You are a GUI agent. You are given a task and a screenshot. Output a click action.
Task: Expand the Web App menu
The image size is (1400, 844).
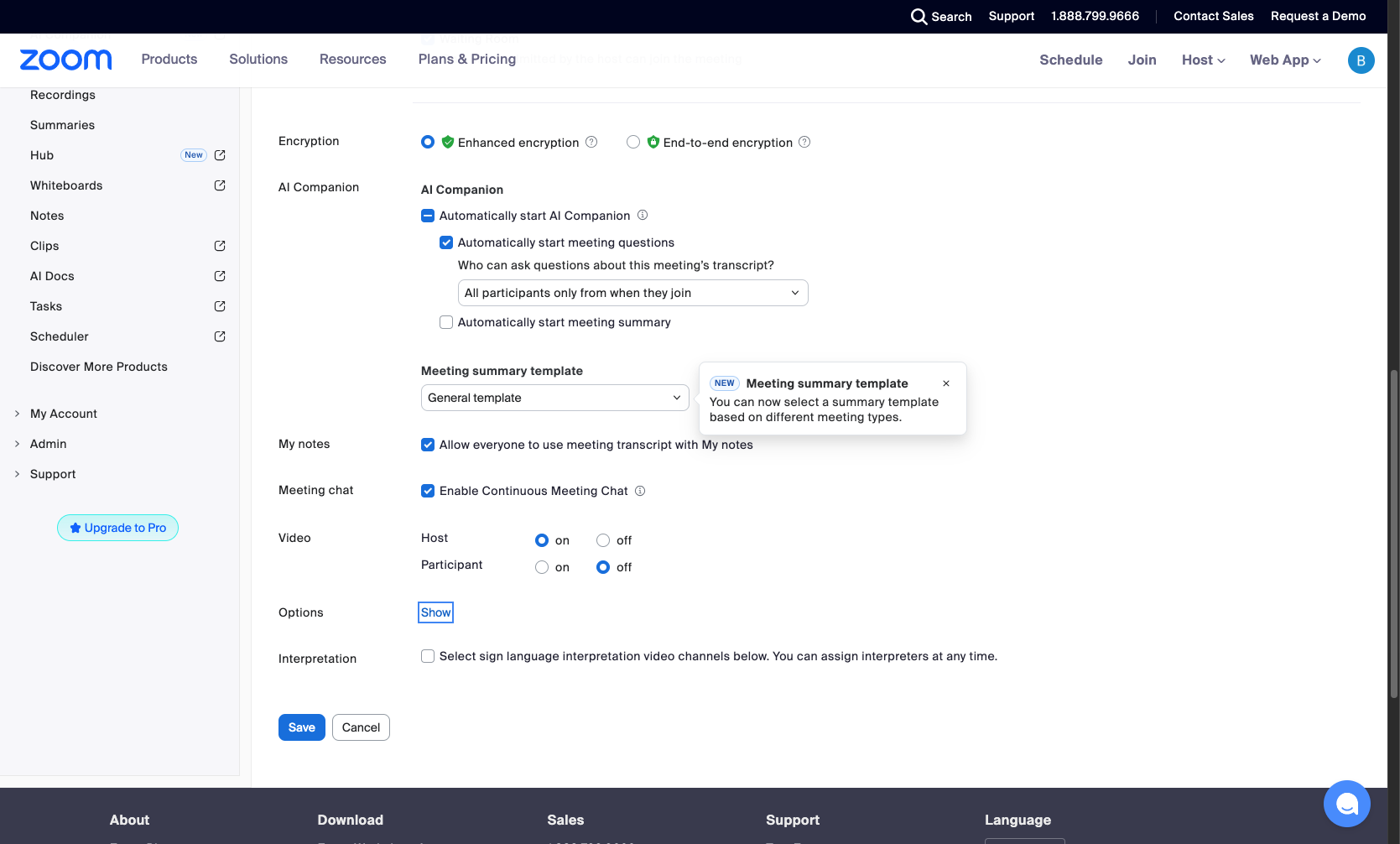[x=1285, y=60]
